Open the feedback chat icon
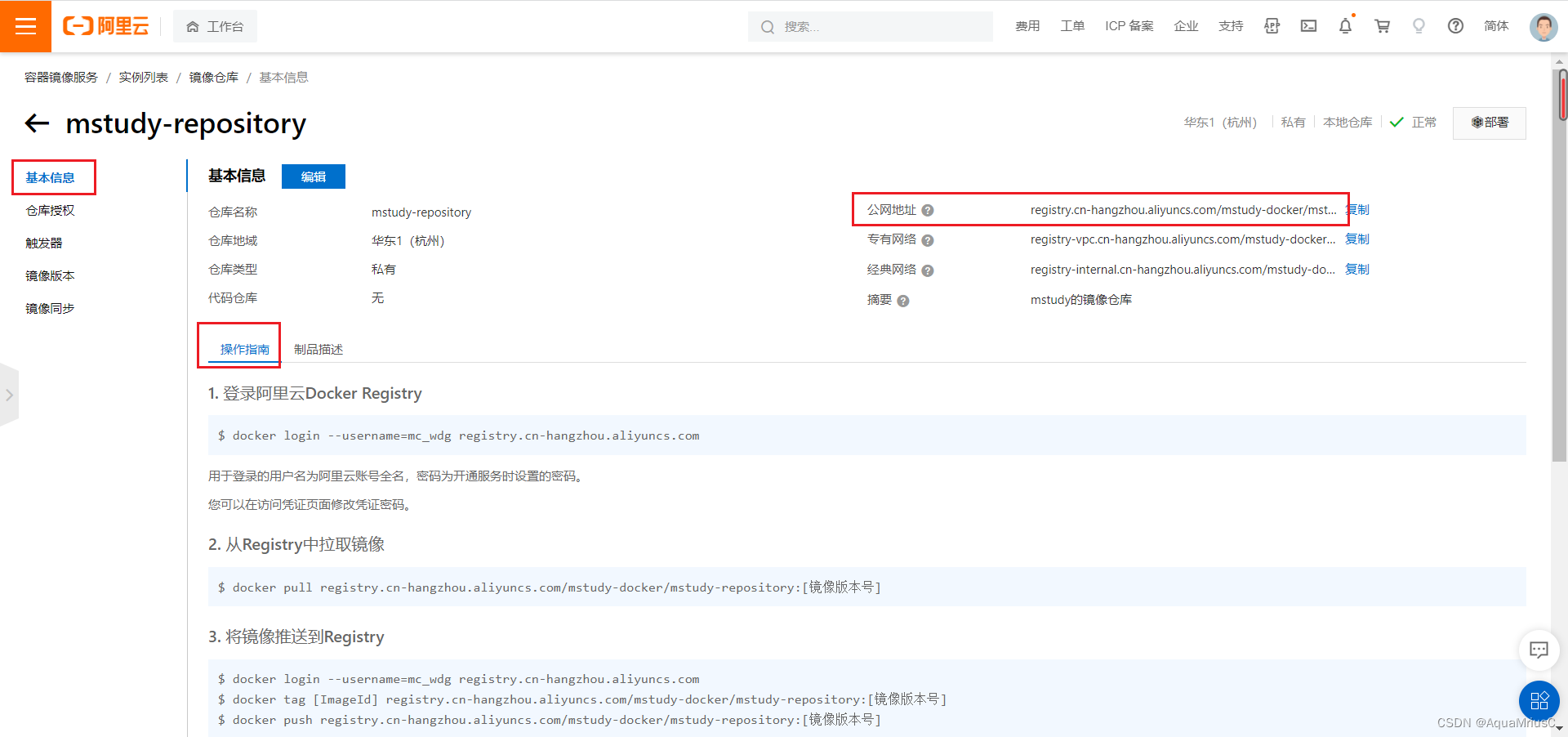 (x=1539, y=650)
